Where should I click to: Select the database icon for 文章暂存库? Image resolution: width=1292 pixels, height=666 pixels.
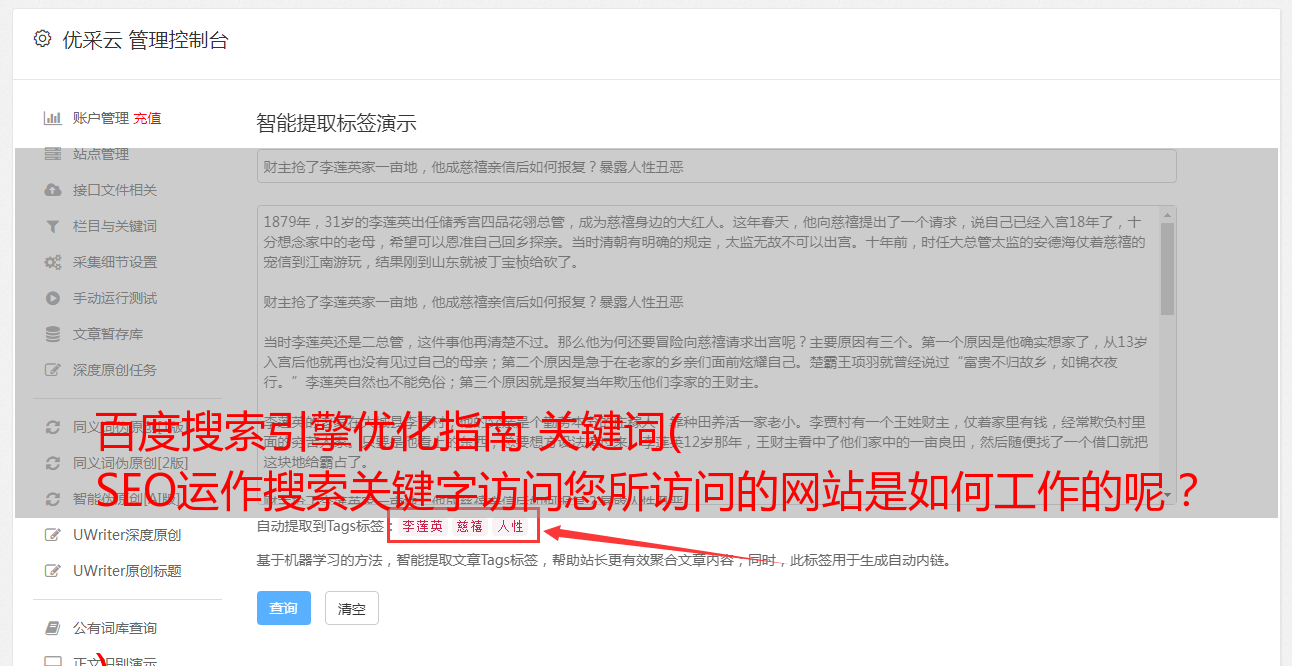(x=53, y=334)
